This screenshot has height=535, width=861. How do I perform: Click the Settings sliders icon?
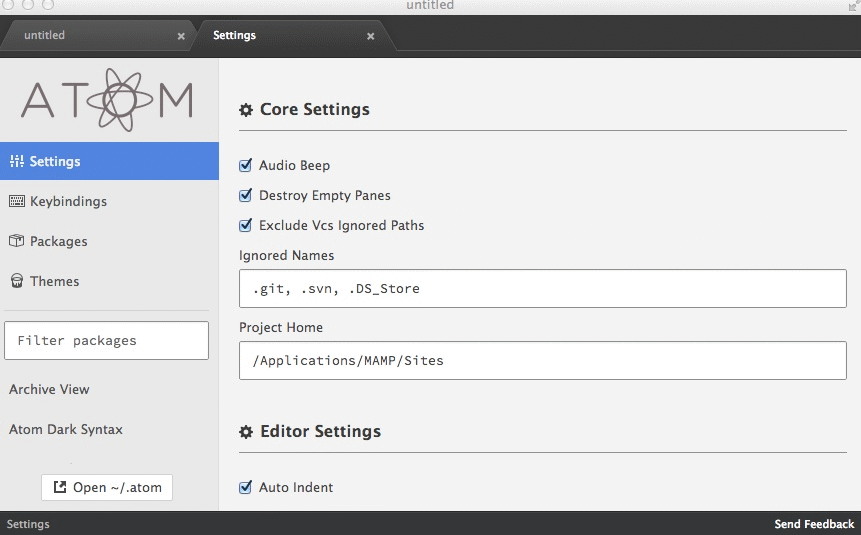[16, 161]
